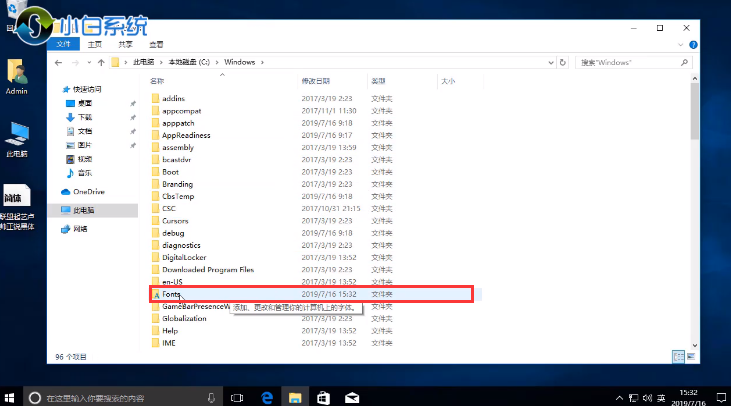Sort by 类型 column header
Viewport: 731px width, 406px height.
[379, 81]
